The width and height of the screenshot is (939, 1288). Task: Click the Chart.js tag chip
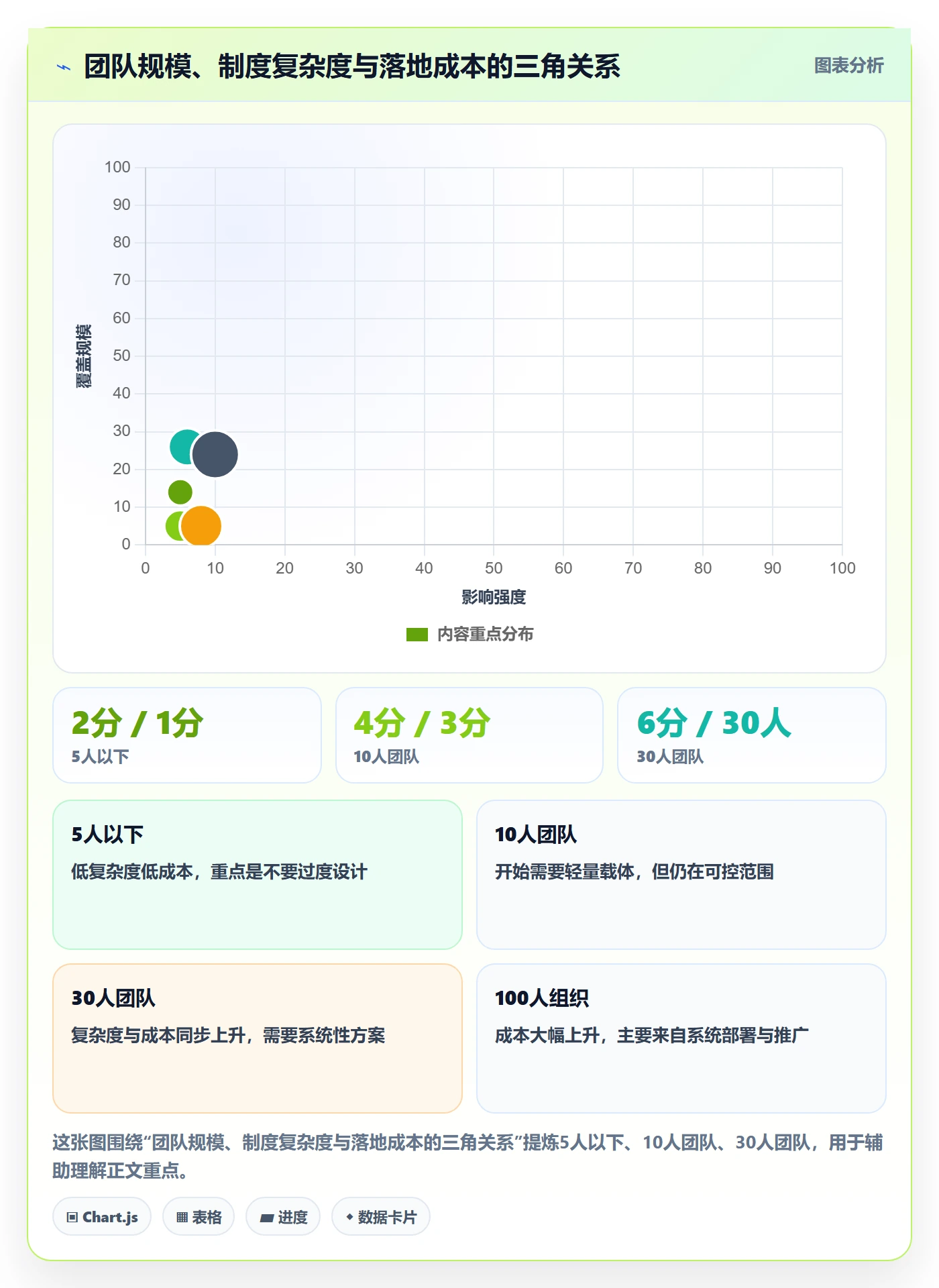click(x=102, y=1217)
